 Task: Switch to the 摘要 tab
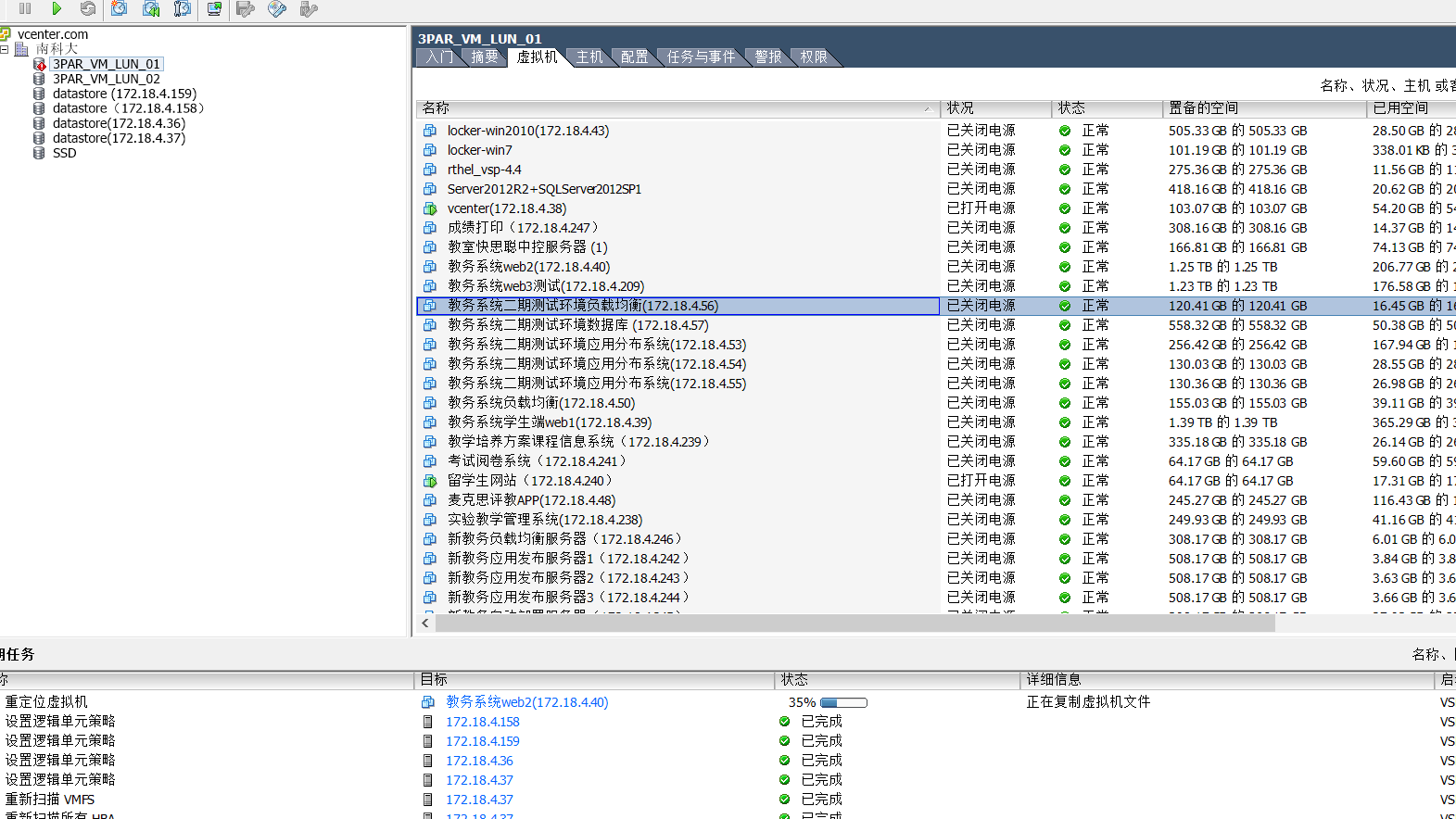pyautogui.click(x=485, y=57)
